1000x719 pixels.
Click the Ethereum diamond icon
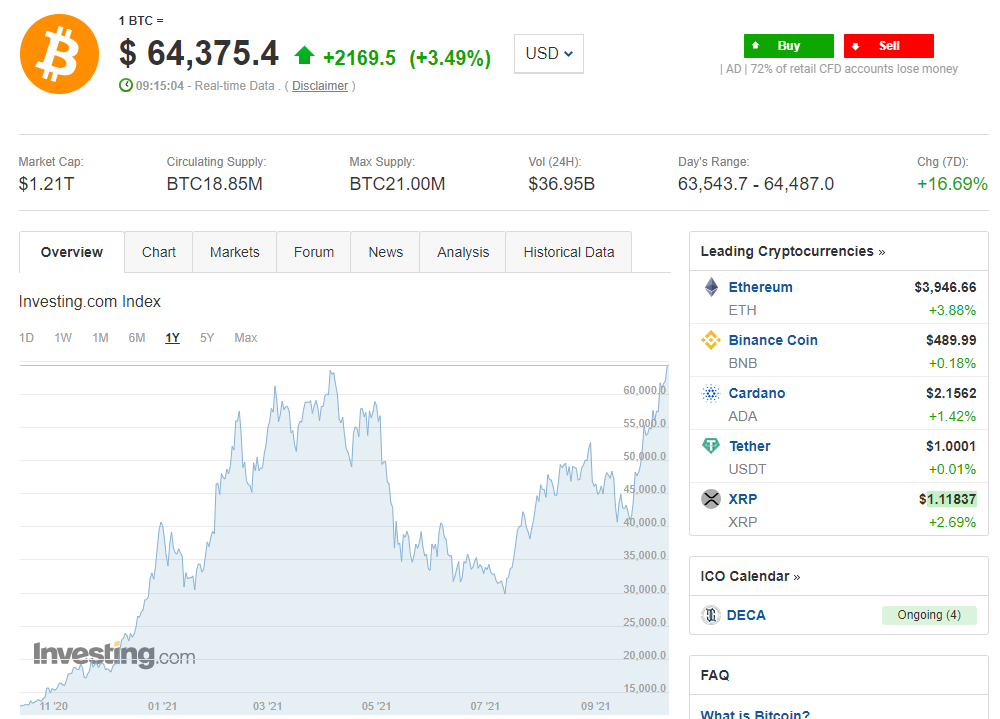click(x=711, y=287)
